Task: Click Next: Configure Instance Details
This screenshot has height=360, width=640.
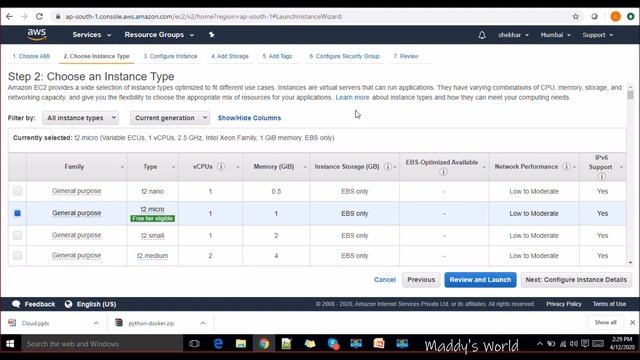Action: 576,280
